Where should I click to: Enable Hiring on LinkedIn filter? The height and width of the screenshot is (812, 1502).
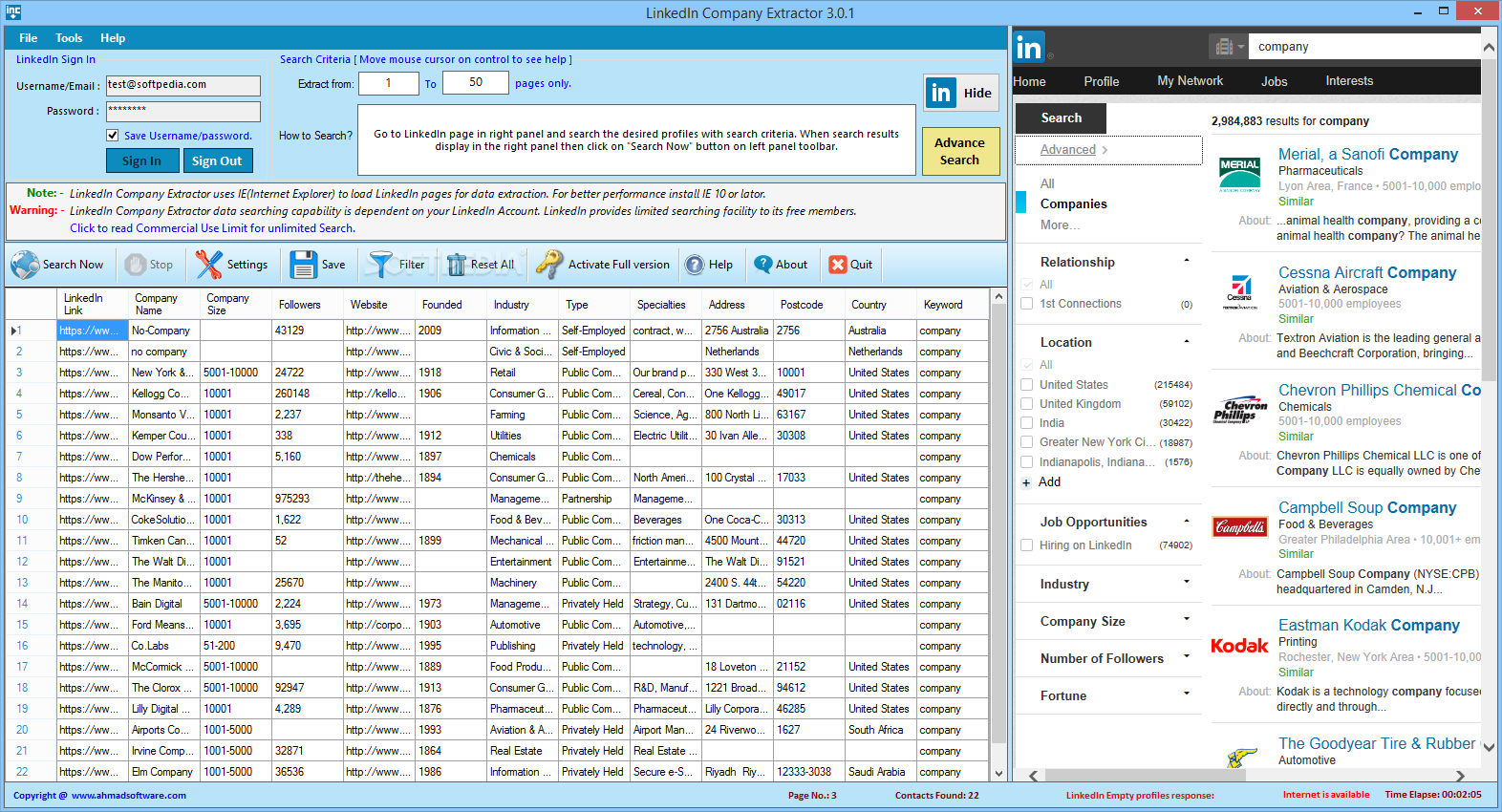coord(1027,545)
